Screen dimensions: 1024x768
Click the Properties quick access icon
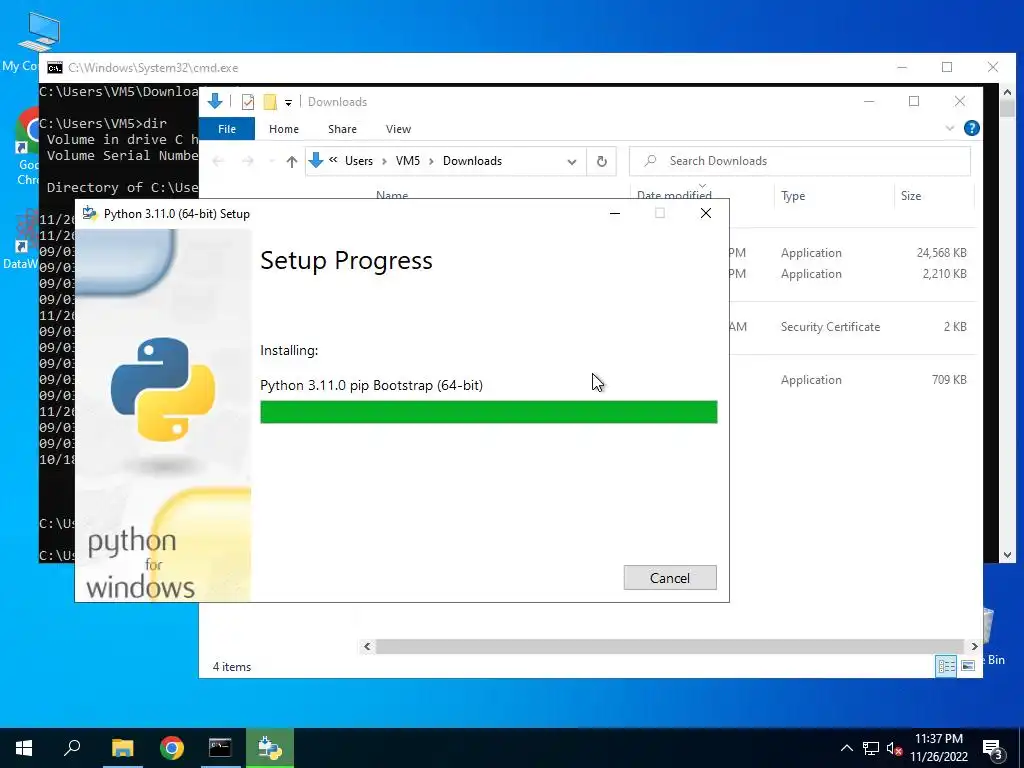pyautogui.click(x=248, y=102)
